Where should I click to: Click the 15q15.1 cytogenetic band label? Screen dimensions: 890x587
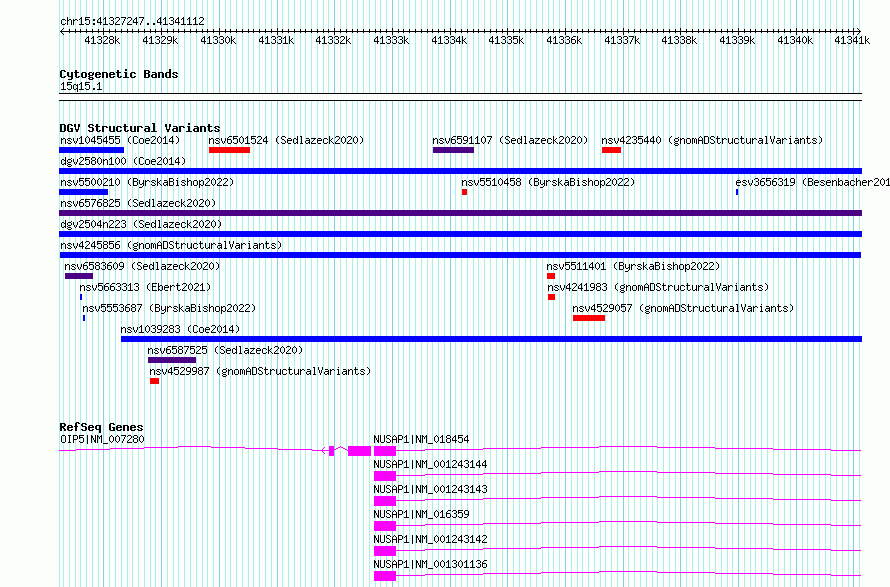tap(81, 86)
